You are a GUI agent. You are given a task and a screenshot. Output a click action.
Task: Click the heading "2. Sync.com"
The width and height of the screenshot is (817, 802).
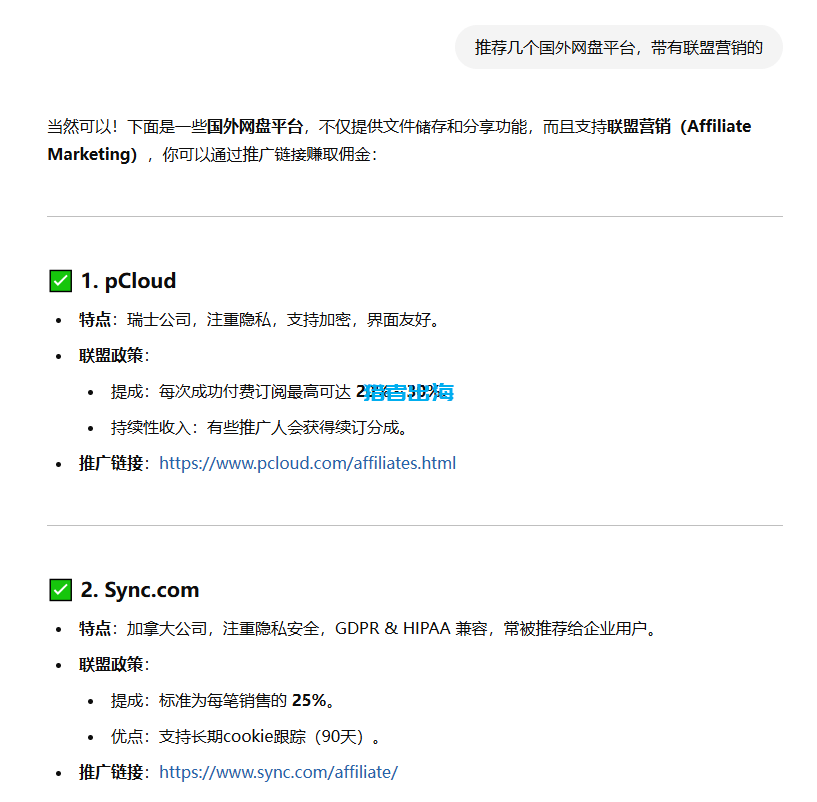pyautogui.click(x=140, y=590)
